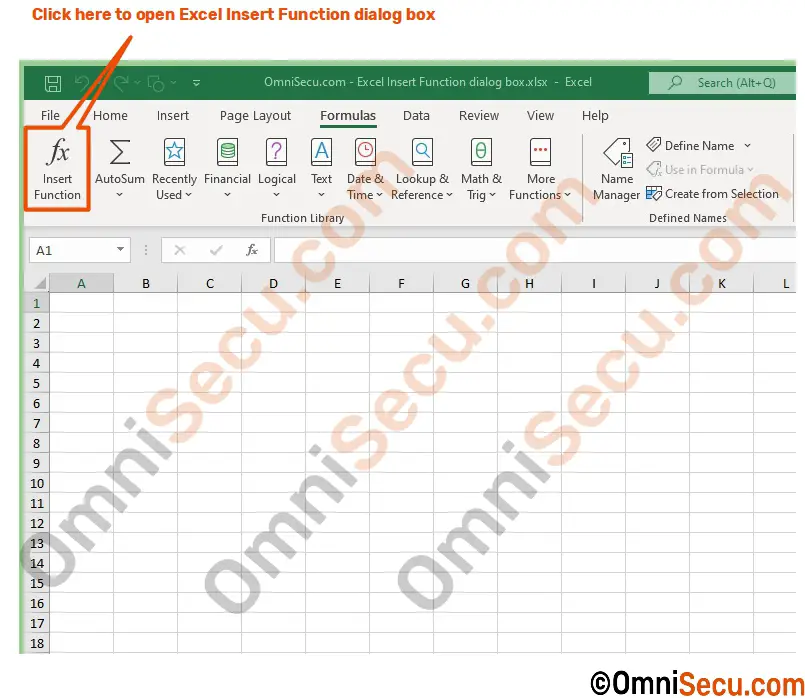805x698 pixels.
Task: Open Math & Trig functions
Action: tap(481, 169)
